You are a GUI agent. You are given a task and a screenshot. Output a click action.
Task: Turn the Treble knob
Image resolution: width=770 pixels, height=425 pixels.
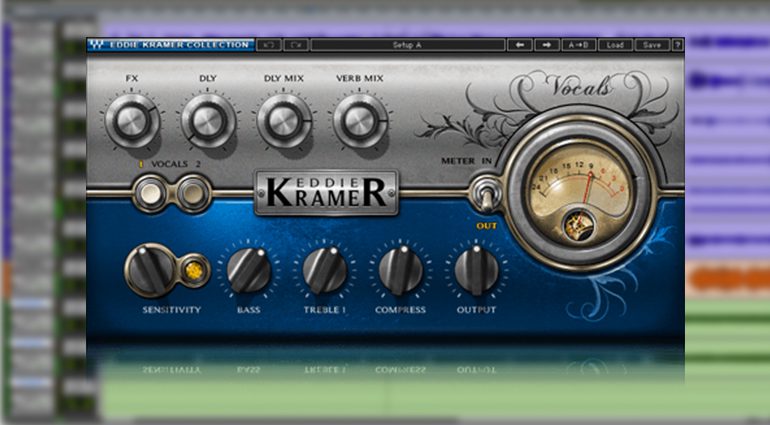(x=325, y=270)
